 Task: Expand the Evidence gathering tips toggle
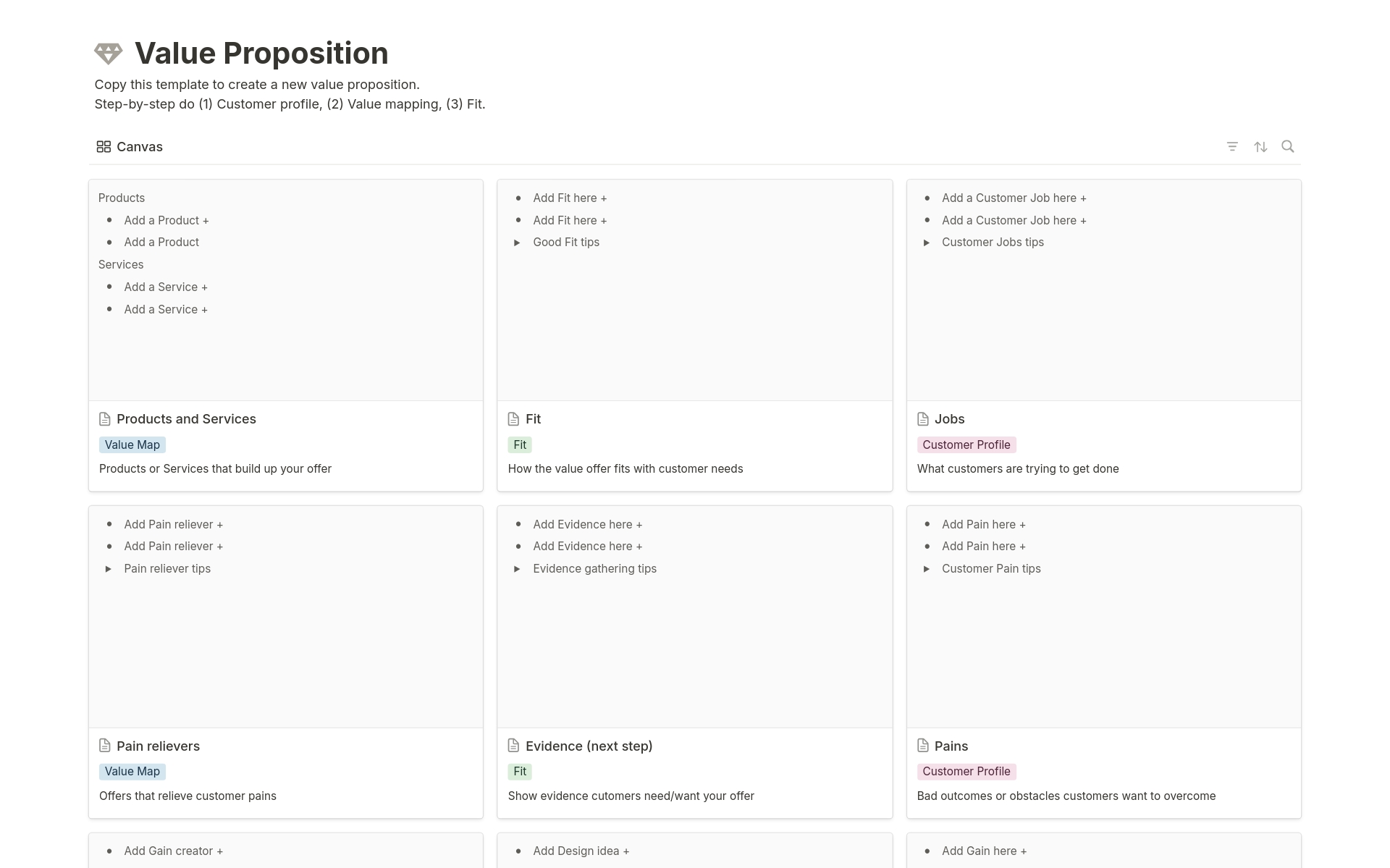[517, 569]
